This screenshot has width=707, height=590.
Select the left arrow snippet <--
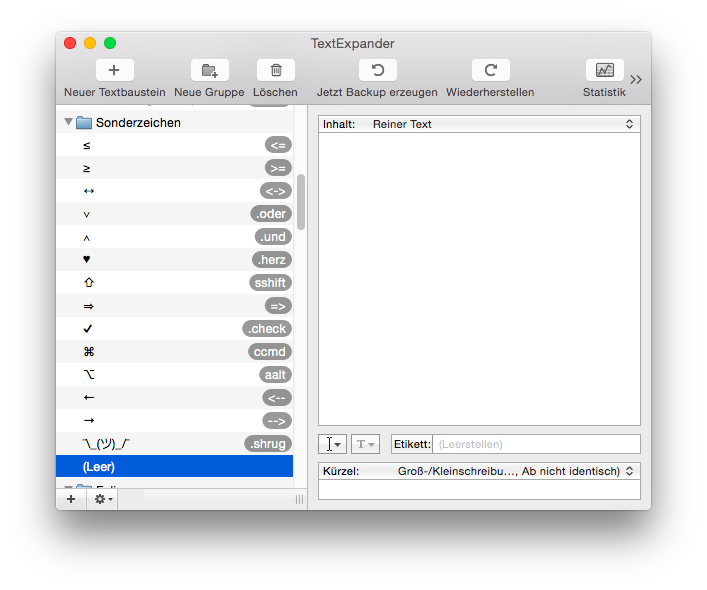click(x=175, y=398)
